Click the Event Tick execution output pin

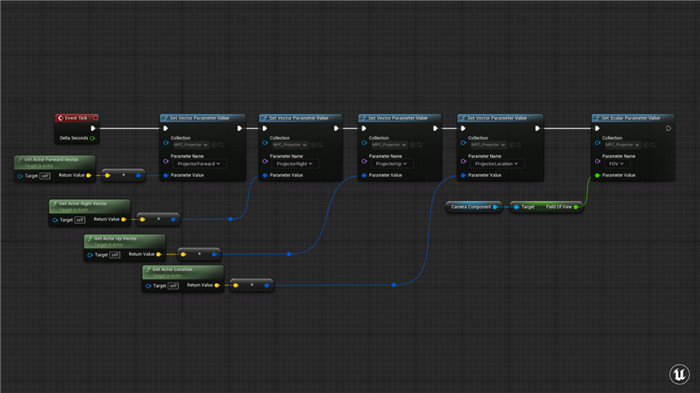[93, 128]
